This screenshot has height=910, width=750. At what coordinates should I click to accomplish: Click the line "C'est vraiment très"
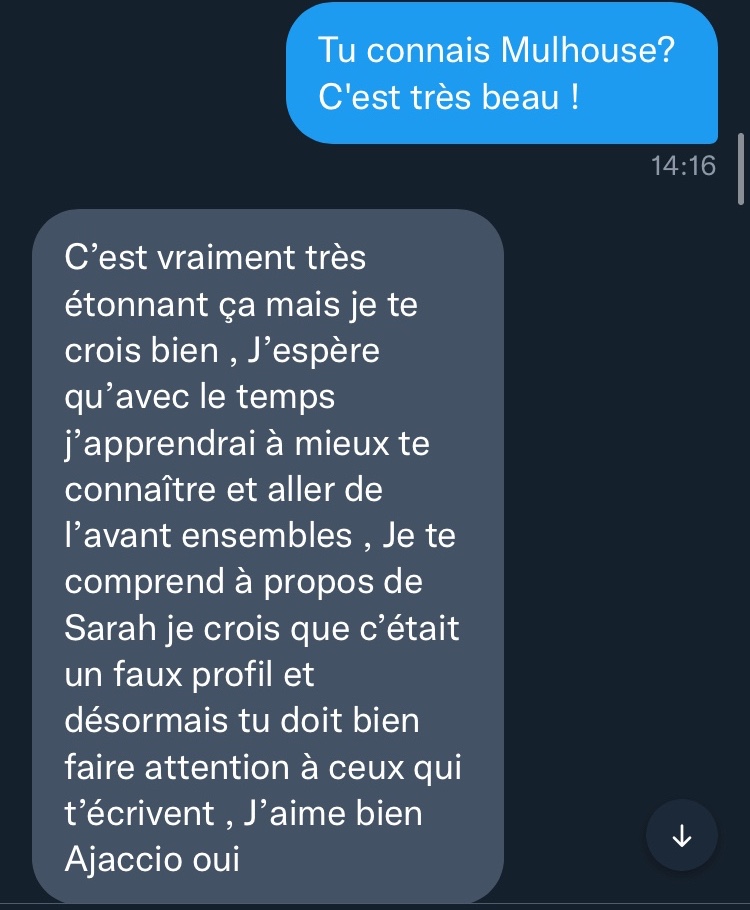pos(215,258)
